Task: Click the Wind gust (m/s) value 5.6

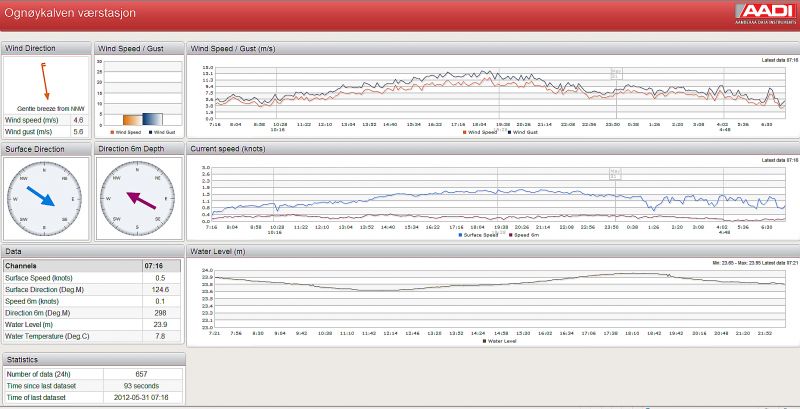Action: 79,132
